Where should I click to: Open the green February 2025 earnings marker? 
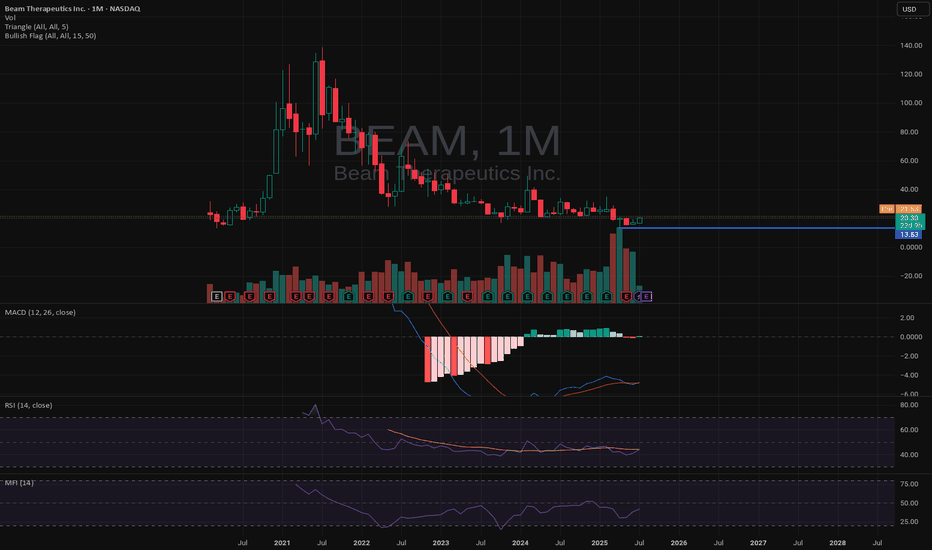[x=606, y=296]
